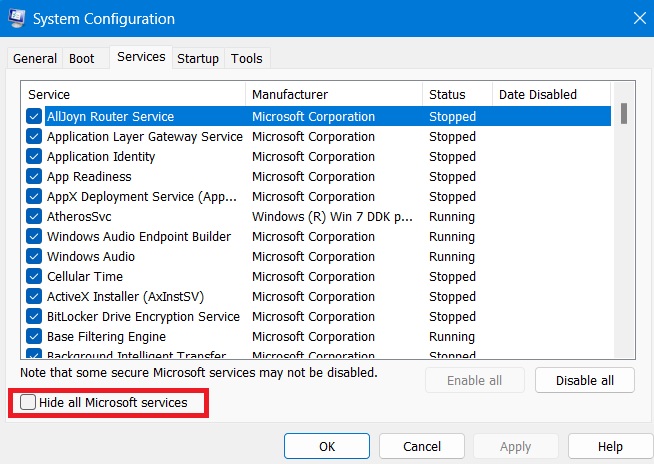Sort by the Service column header

pyautogui.click(x=133, y=94)
